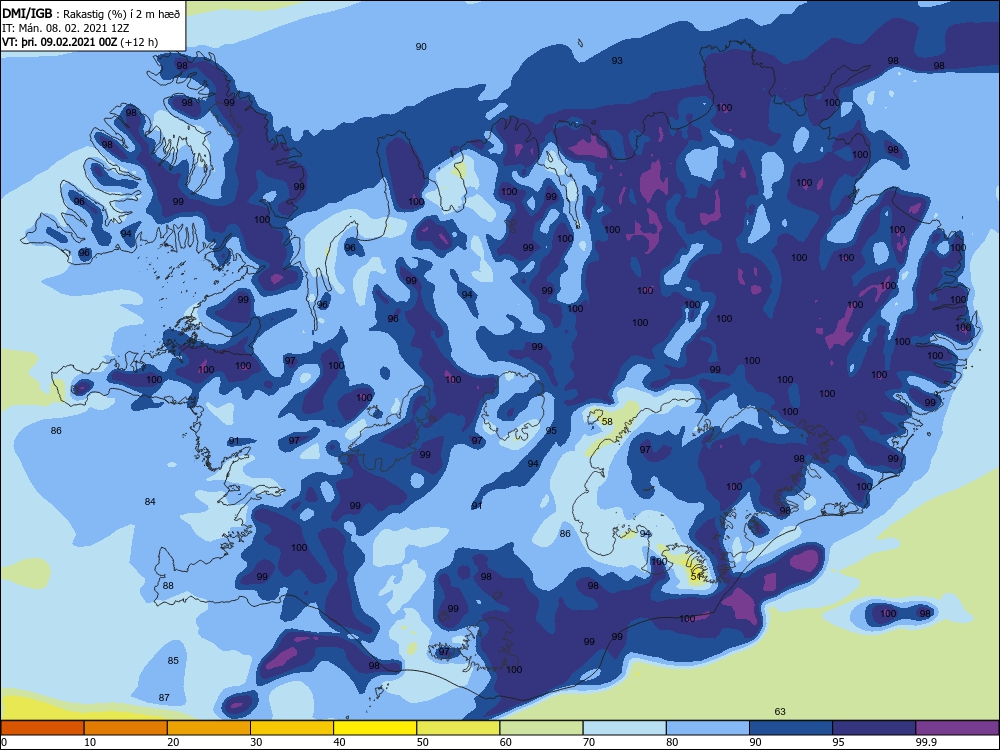Choose the pale yellow 50–60 legend swatch

click(x=458, y=728)
